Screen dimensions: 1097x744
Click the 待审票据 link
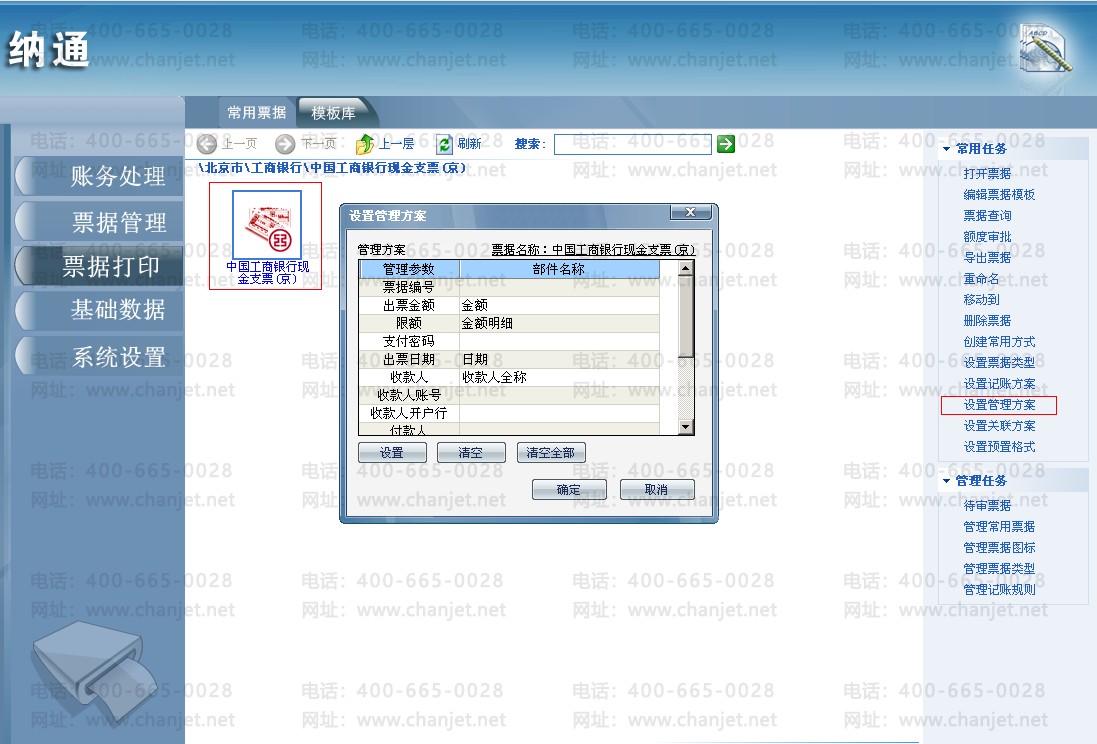(x=986, y=505)
